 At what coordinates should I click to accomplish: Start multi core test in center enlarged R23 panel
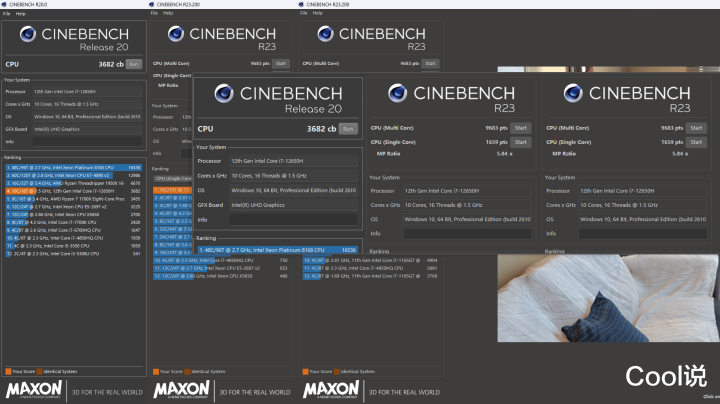pos(520,128)
